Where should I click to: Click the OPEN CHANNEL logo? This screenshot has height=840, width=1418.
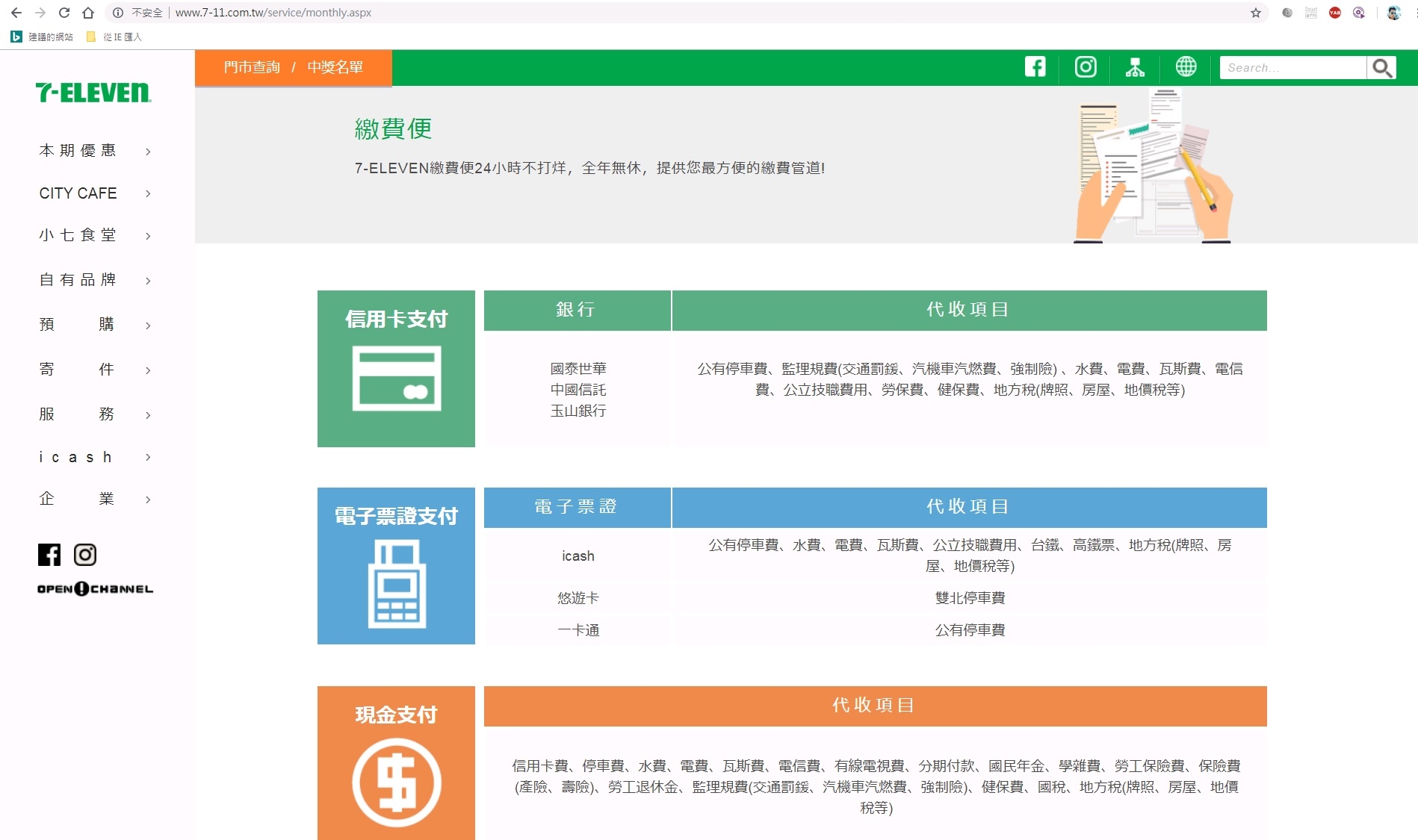point(95,589)
